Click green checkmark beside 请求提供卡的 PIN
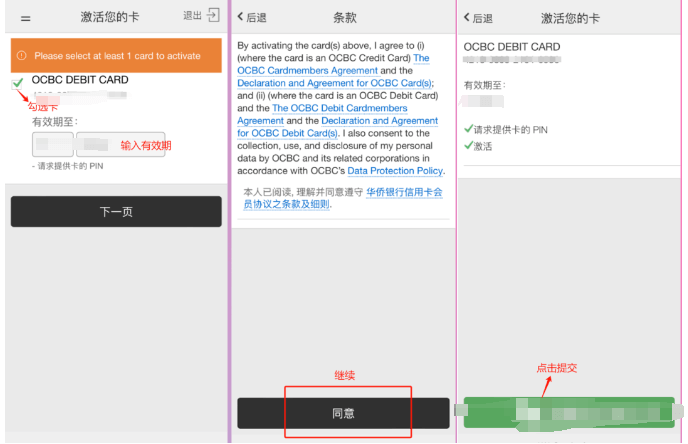 click(469, 130)
